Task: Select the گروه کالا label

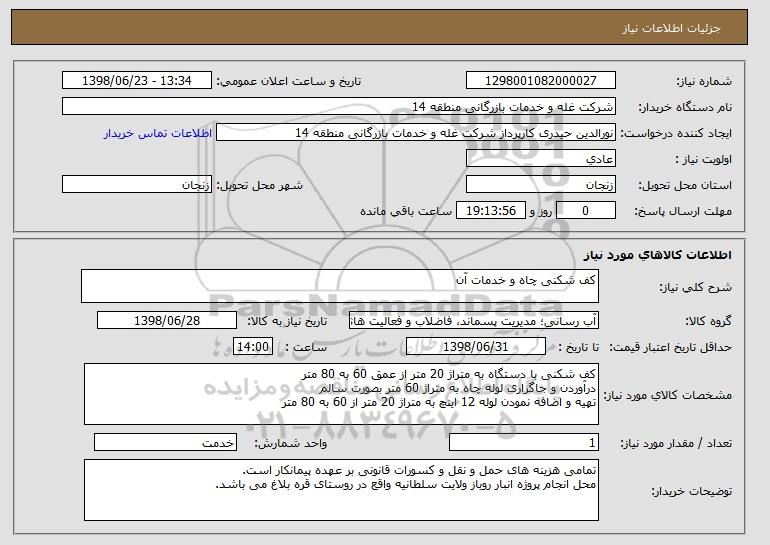Action: [709, 321]
